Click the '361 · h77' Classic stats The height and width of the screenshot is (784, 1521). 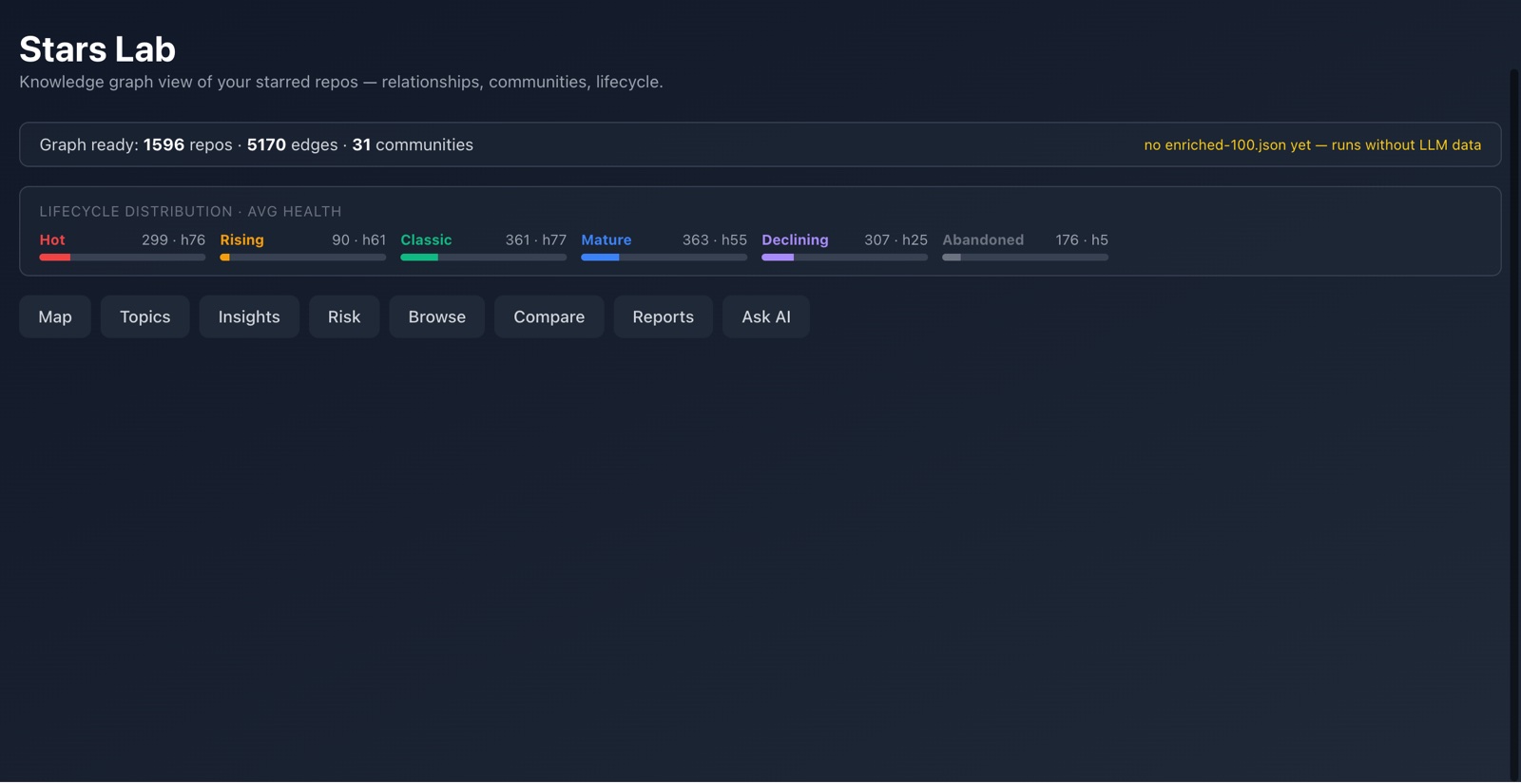535,239
